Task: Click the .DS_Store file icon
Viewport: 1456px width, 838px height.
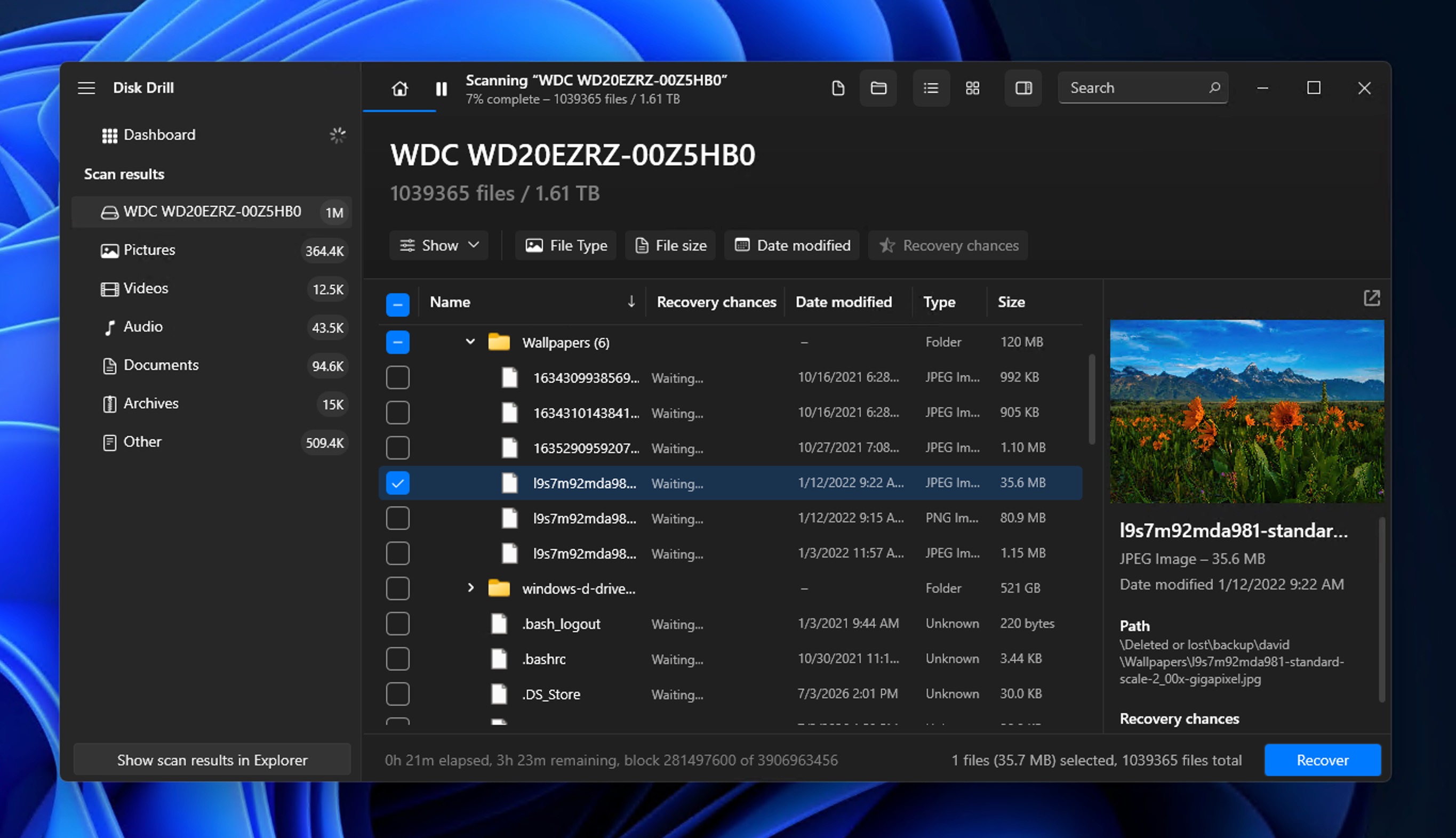Action: [x=499, y=694]
